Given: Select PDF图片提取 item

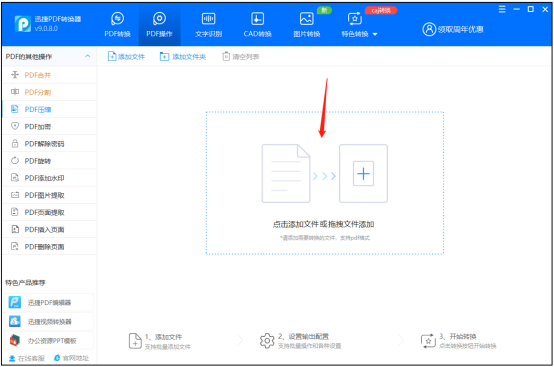Looking at the screenshot, I should point(49,195).
